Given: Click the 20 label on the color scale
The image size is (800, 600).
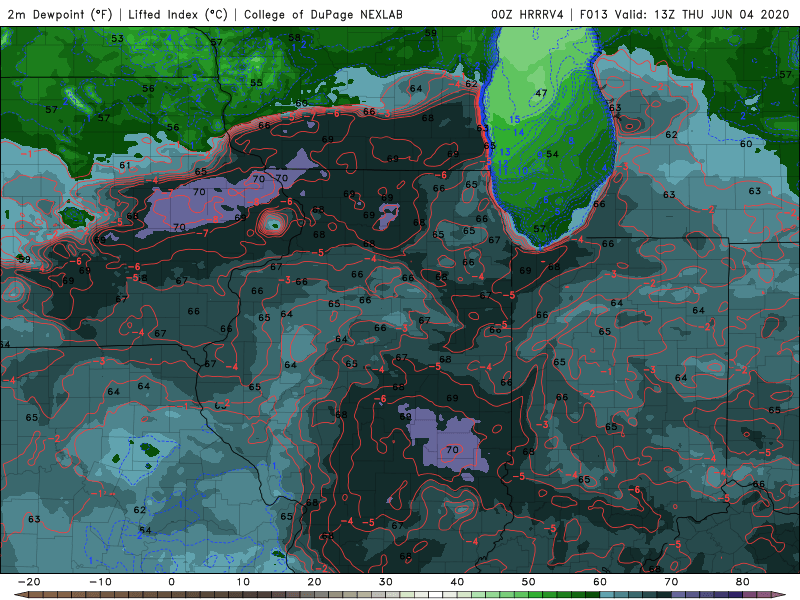Looking at the screenshot, I should 314,582.
